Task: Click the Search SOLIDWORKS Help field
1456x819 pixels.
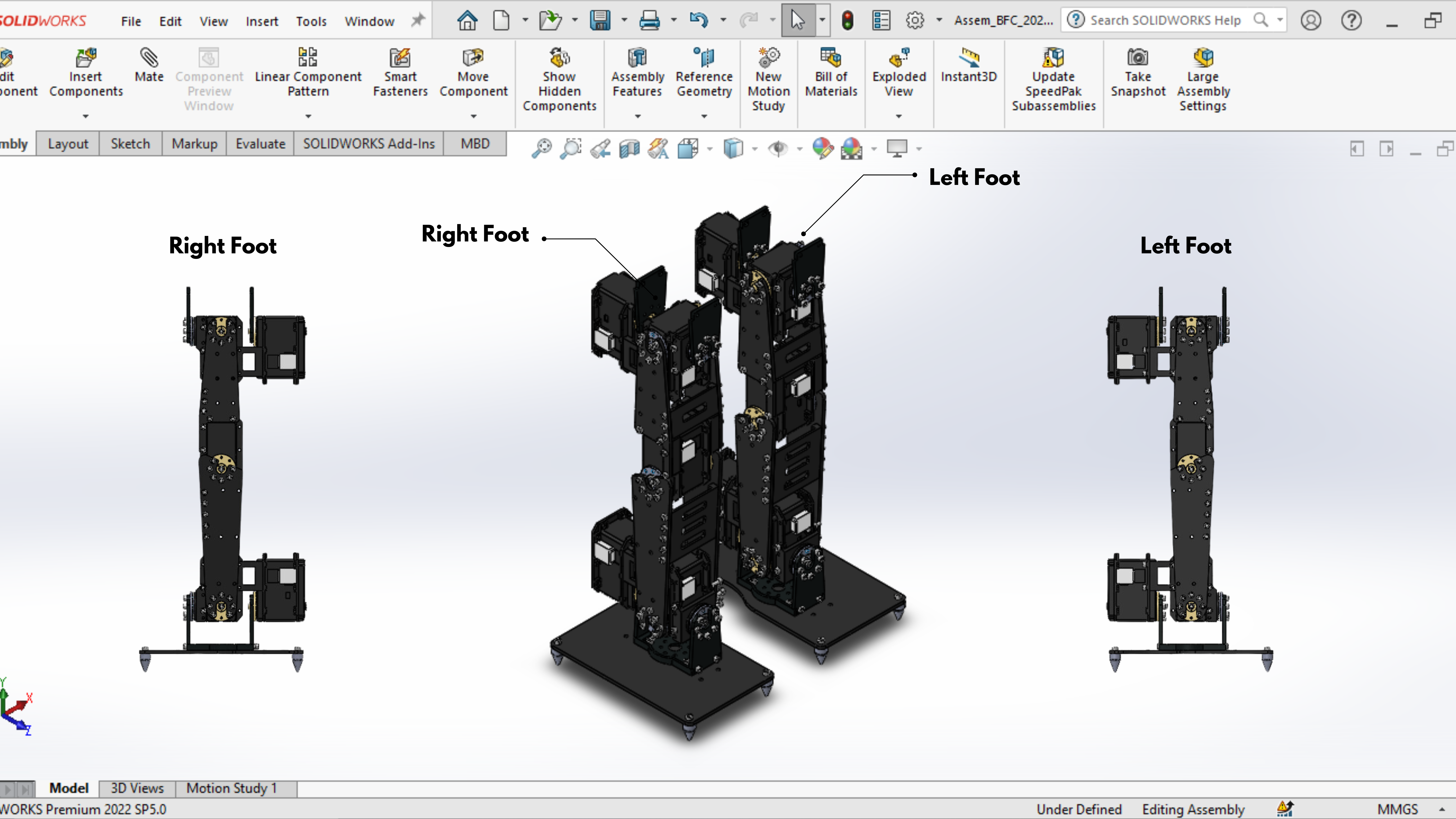Action: (1173, 20)
